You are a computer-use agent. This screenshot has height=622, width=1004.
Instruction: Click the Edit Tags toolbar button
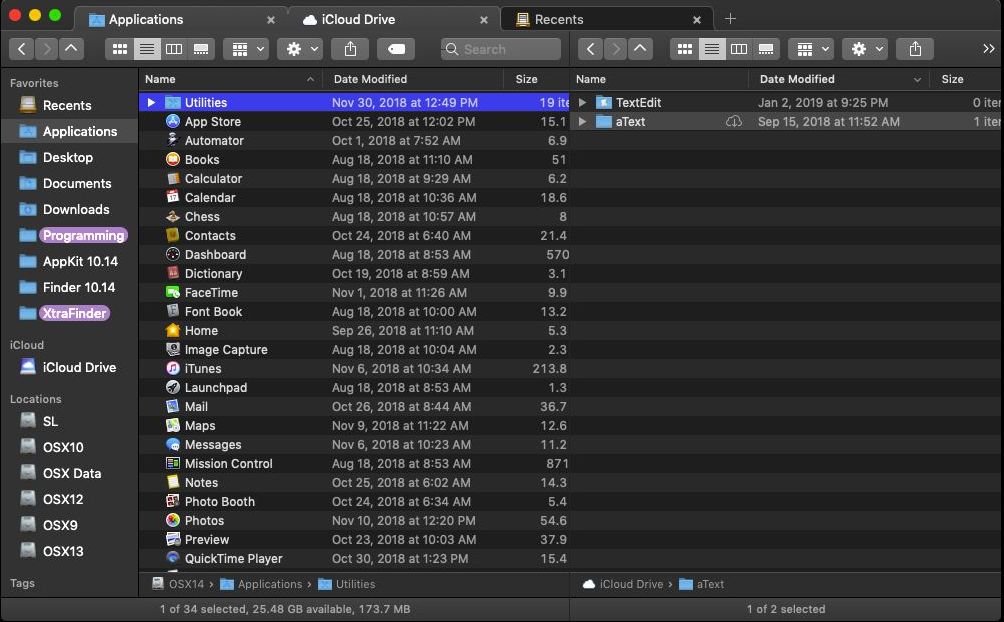[x=396, y=49]
